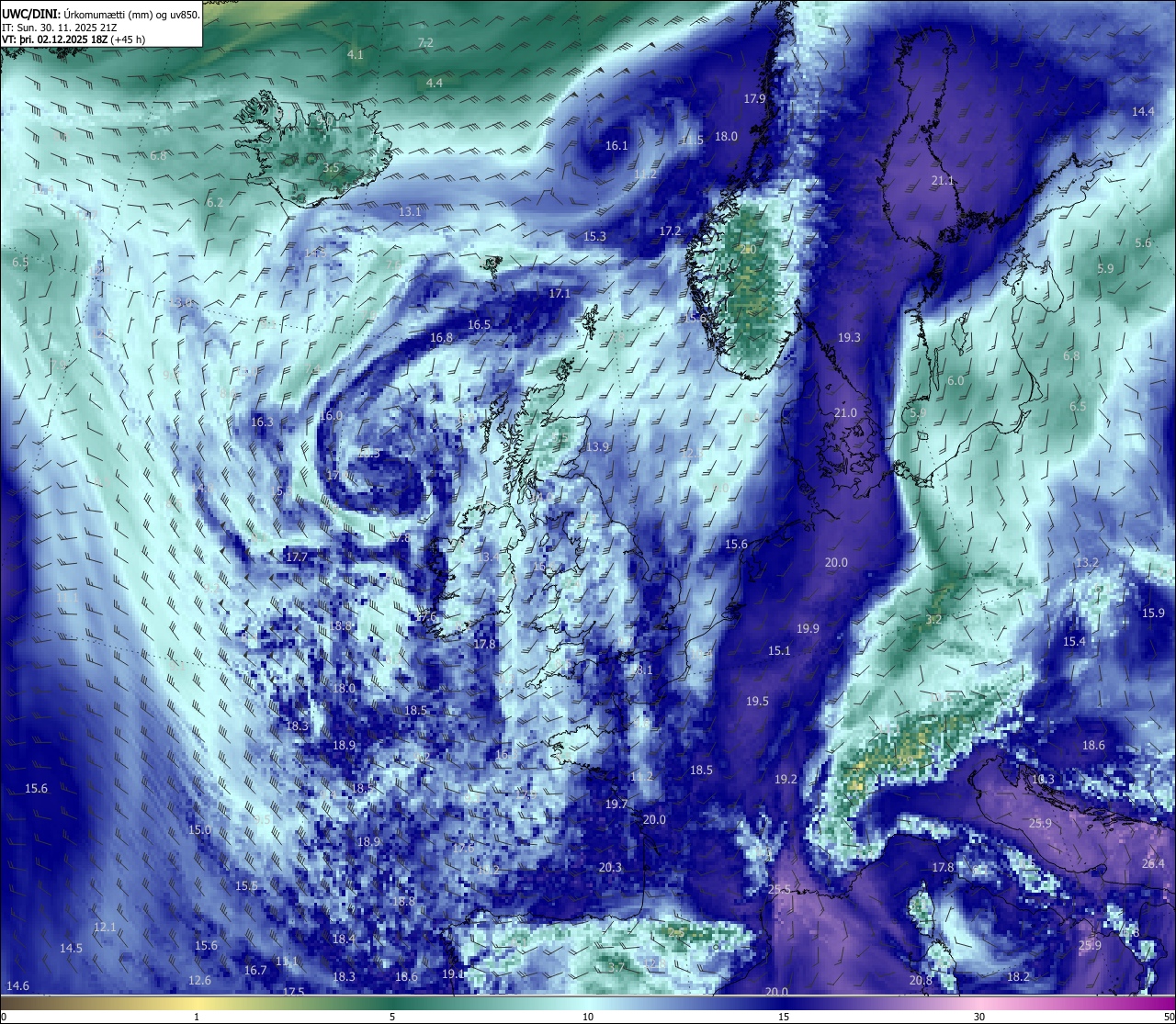
Task: Click the 3.5 value over Iceland
Action: 331,167
